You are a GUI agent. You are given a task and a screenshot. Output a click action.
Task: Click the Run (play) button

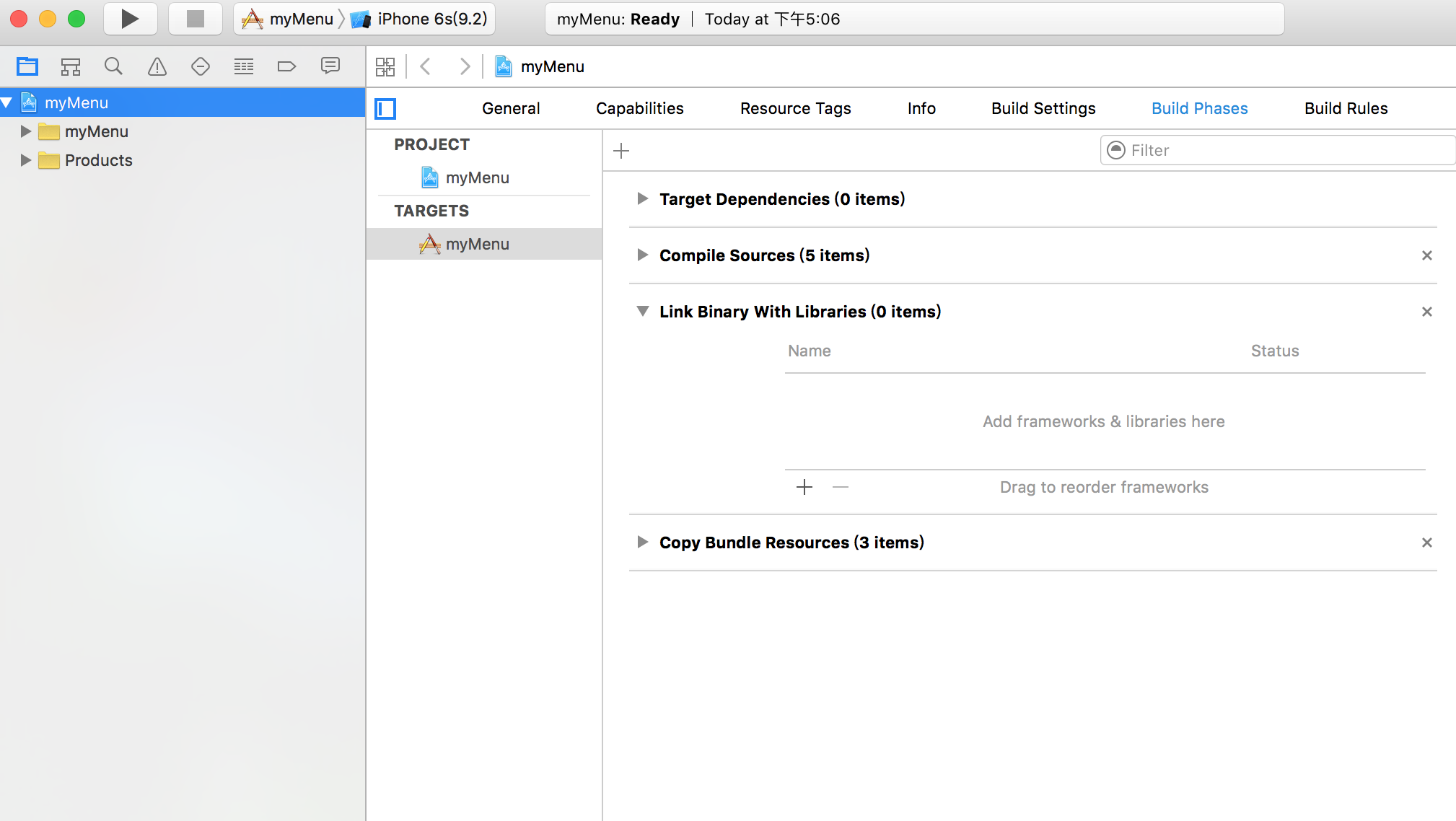[130, 19]
